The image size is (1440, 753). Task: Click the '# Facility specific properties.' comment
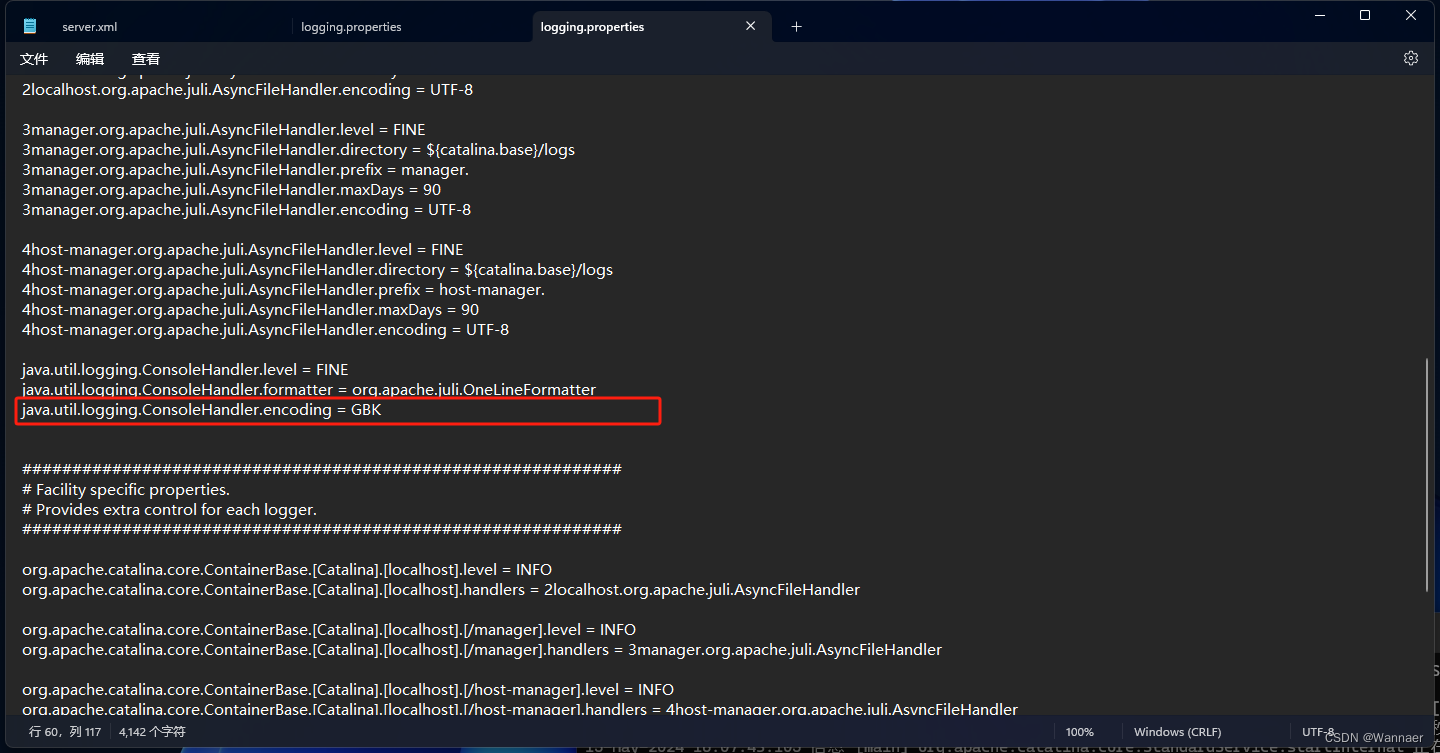click(x=126, y=490)
